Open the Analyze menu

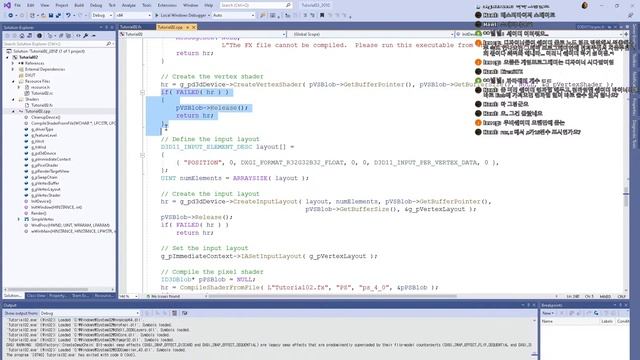coord(129,5)
